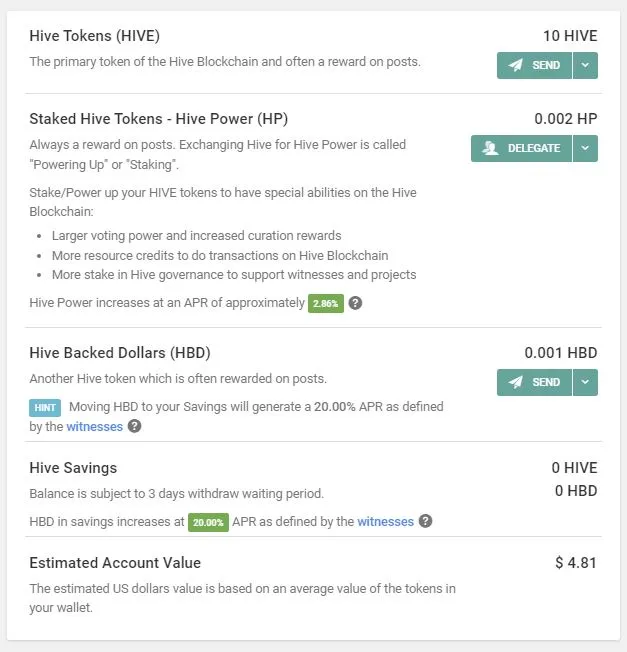This screenshot has height=652, width=627.
Task: Send Hive Backed Dollars button
Action: [x=534, y=382]
